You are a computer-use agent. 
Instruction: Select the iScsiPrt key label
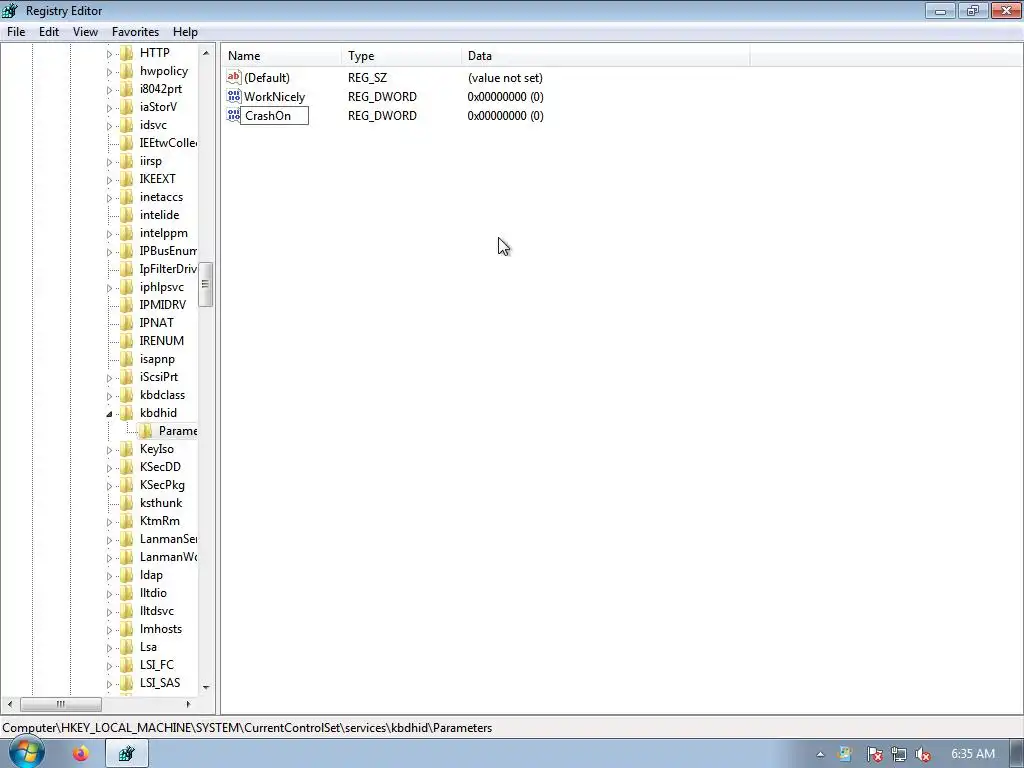(159, 377)
